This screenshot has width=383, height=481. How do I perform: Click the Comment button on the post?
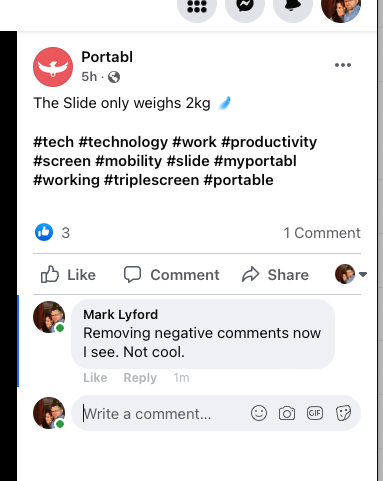[x=172, y=275]
